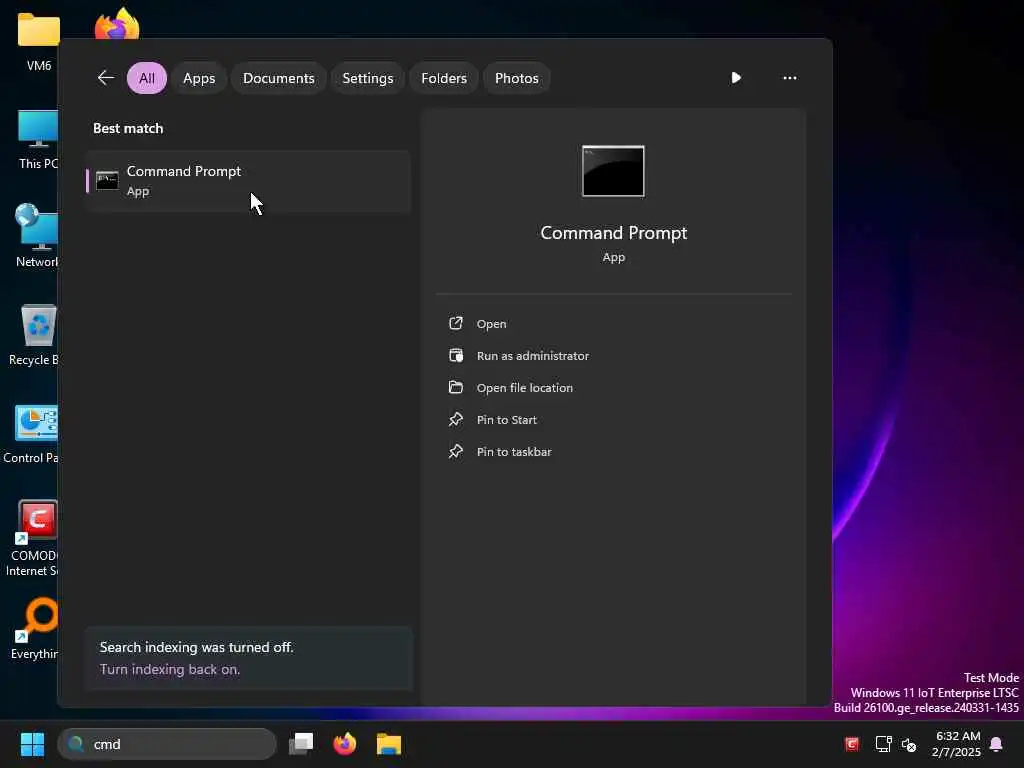Switch to the Folders filter tab
Screen dimensions: 1024x768
click(444, 78)
